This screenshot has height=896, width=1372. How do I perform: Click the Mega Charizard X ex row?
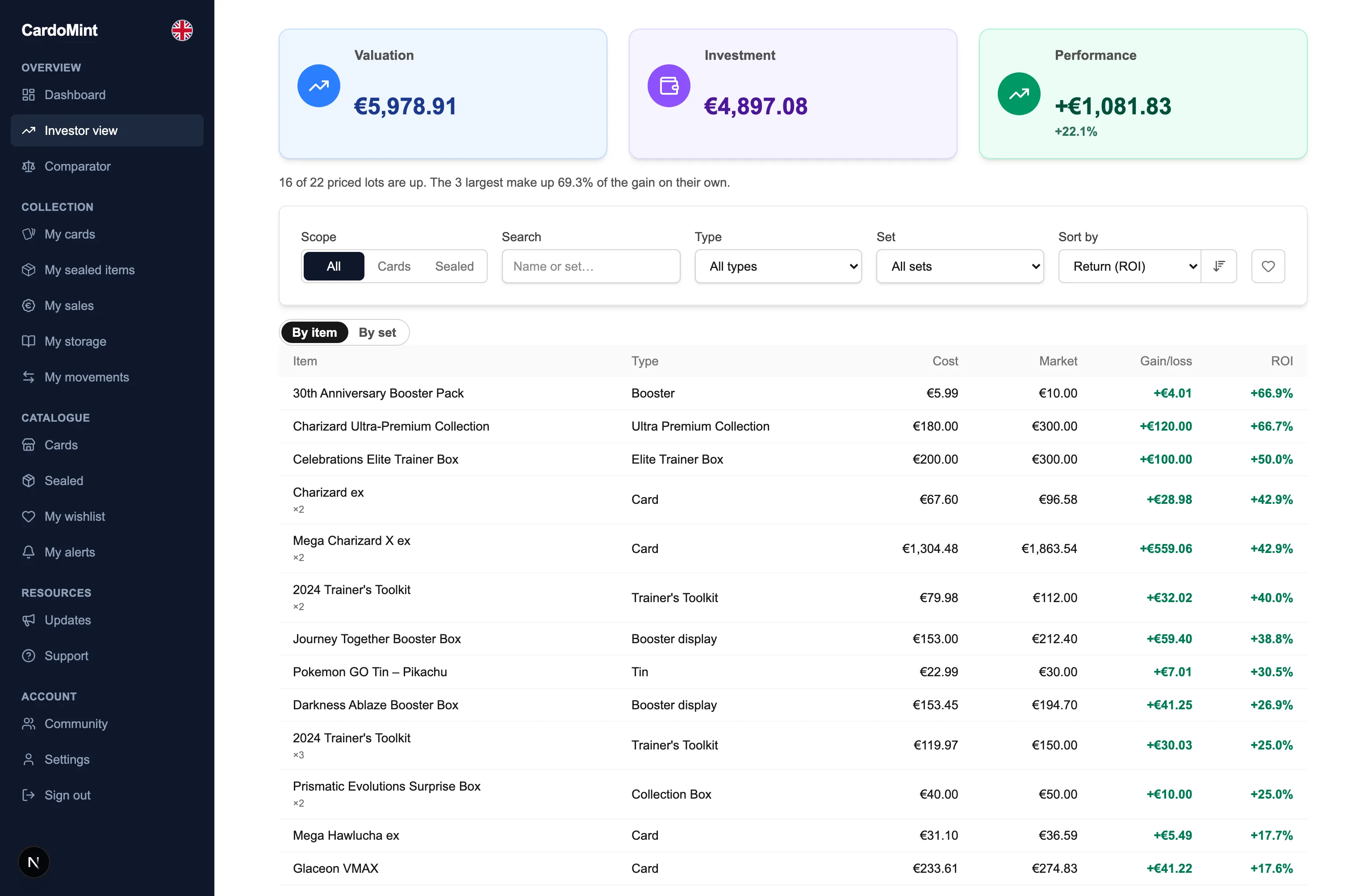[793, 549]
